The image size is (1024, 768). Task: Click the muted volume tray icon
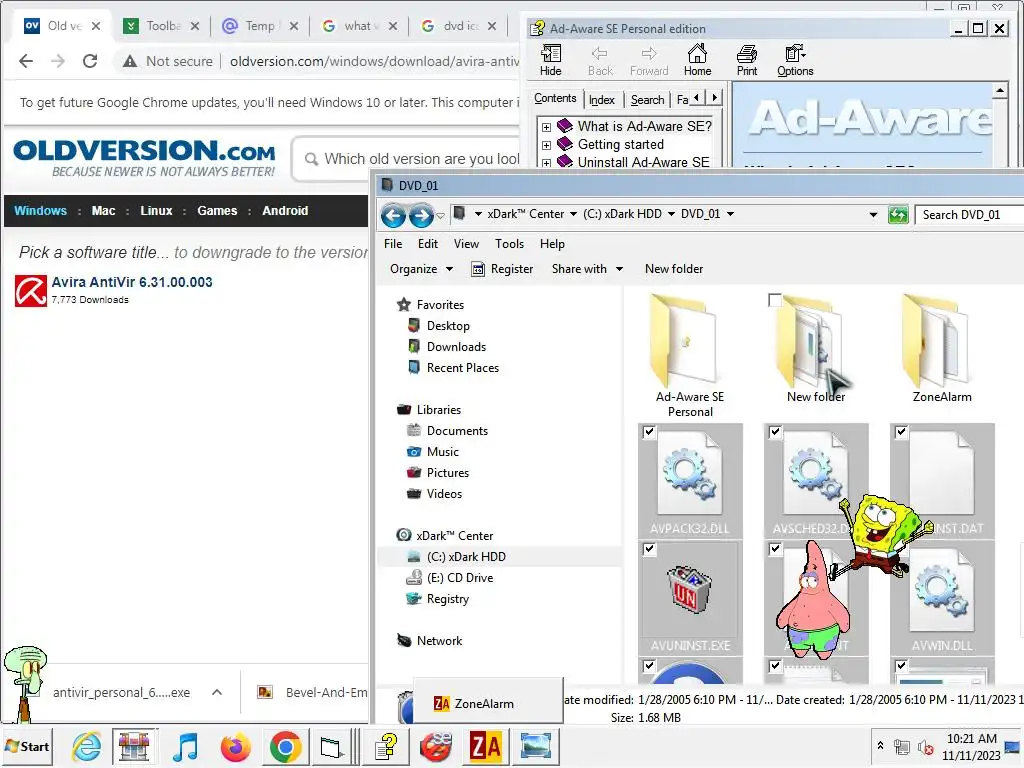point(925,746)
